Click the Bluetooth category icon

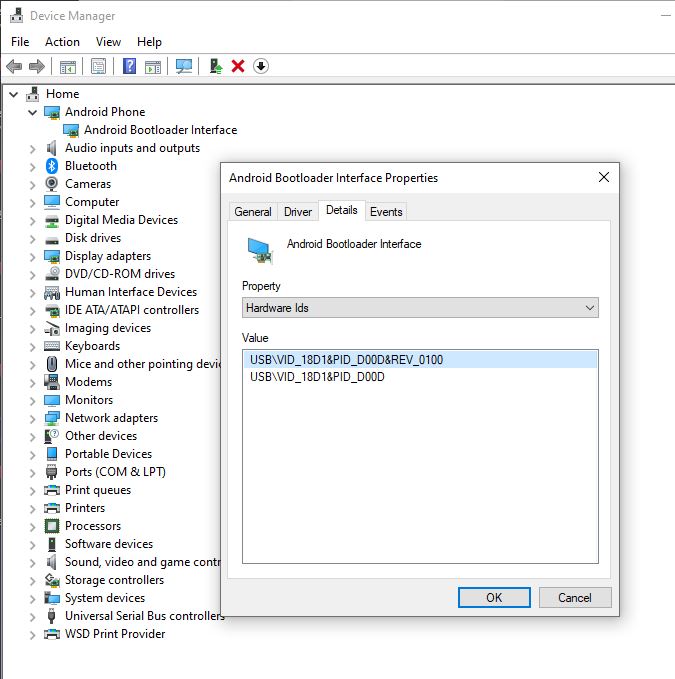click(52, 166)
